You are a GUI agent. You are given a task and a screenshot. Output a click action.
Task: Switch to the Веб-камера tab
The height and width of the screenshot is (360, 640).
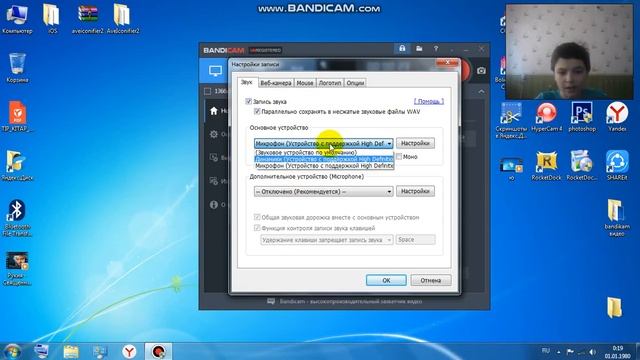[x=276, y=83]
